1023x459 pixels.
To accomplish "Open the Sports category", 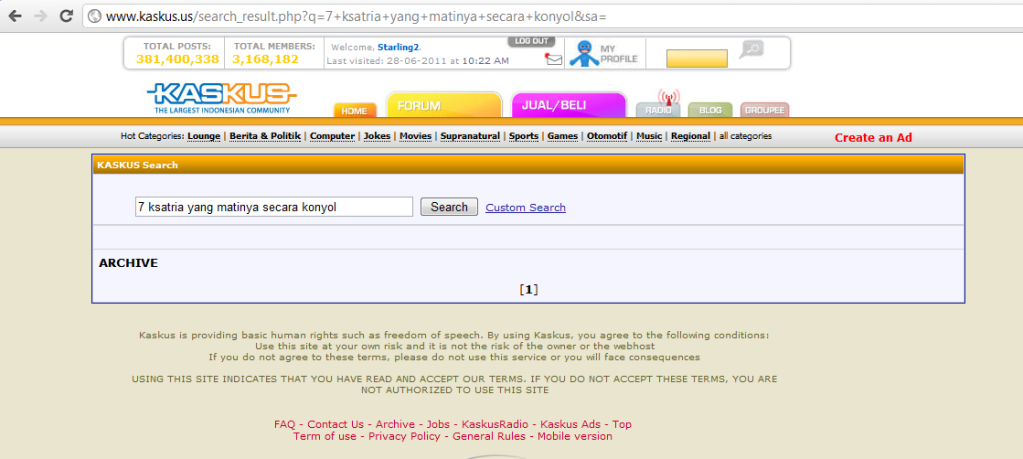I will coord(524,136).
